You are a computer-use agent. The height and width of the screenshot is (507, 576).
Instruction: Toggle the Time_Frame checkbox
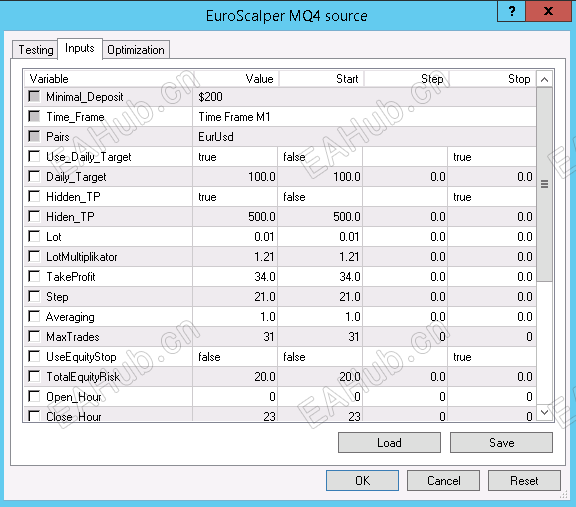[34, 116]
